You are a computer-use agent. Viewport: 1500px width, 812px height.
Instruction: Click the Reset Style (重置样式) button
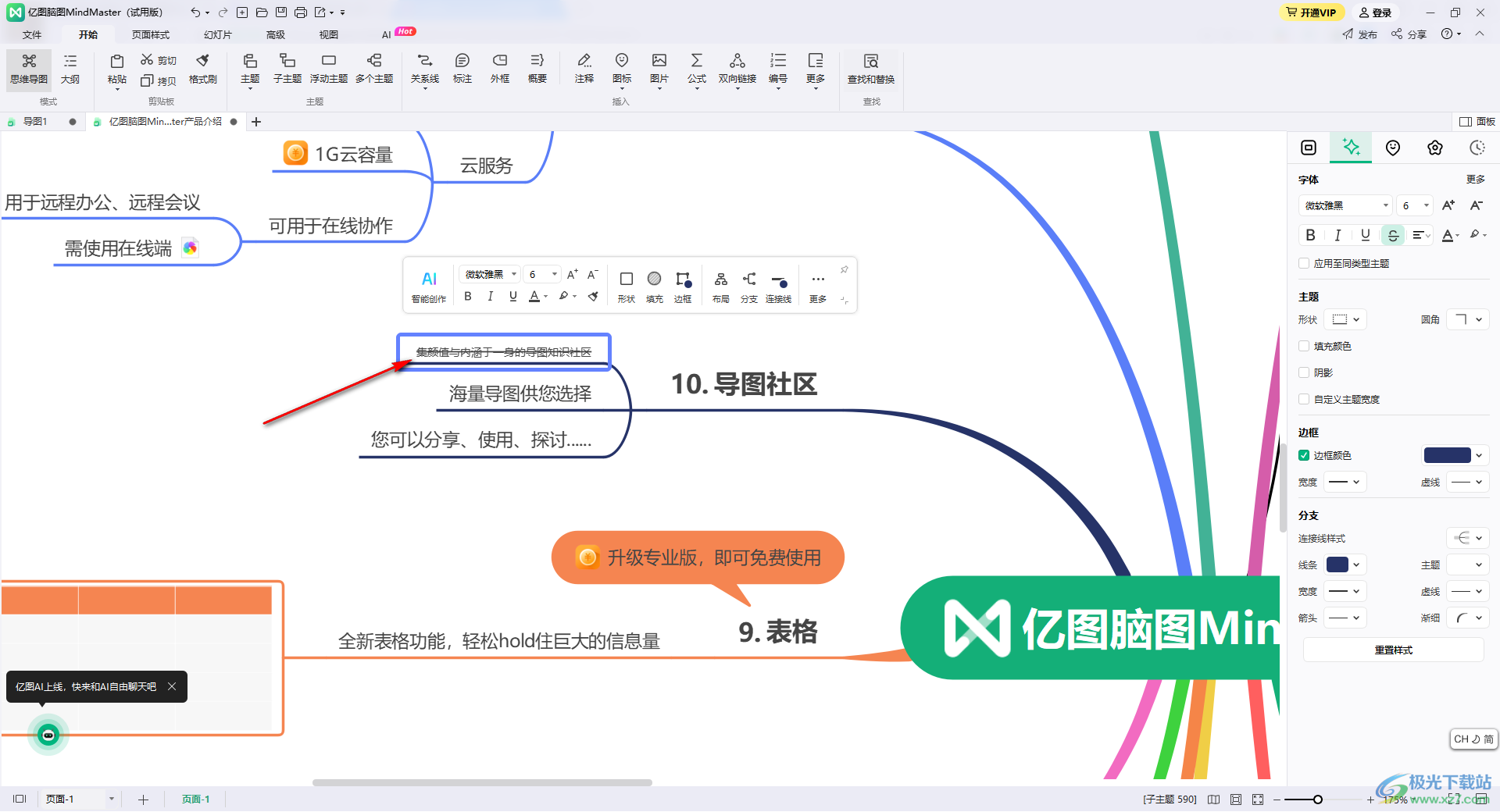[x=1393, y=650]
